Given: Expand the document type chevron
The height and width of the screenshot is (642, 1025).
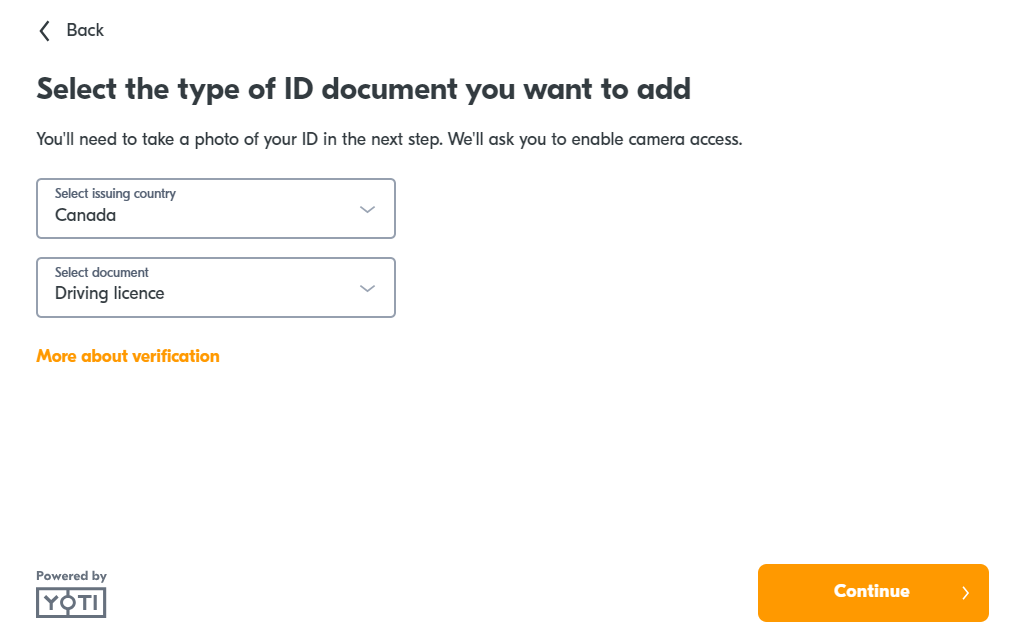Looking at the screenshot, I should click(367, 288).
